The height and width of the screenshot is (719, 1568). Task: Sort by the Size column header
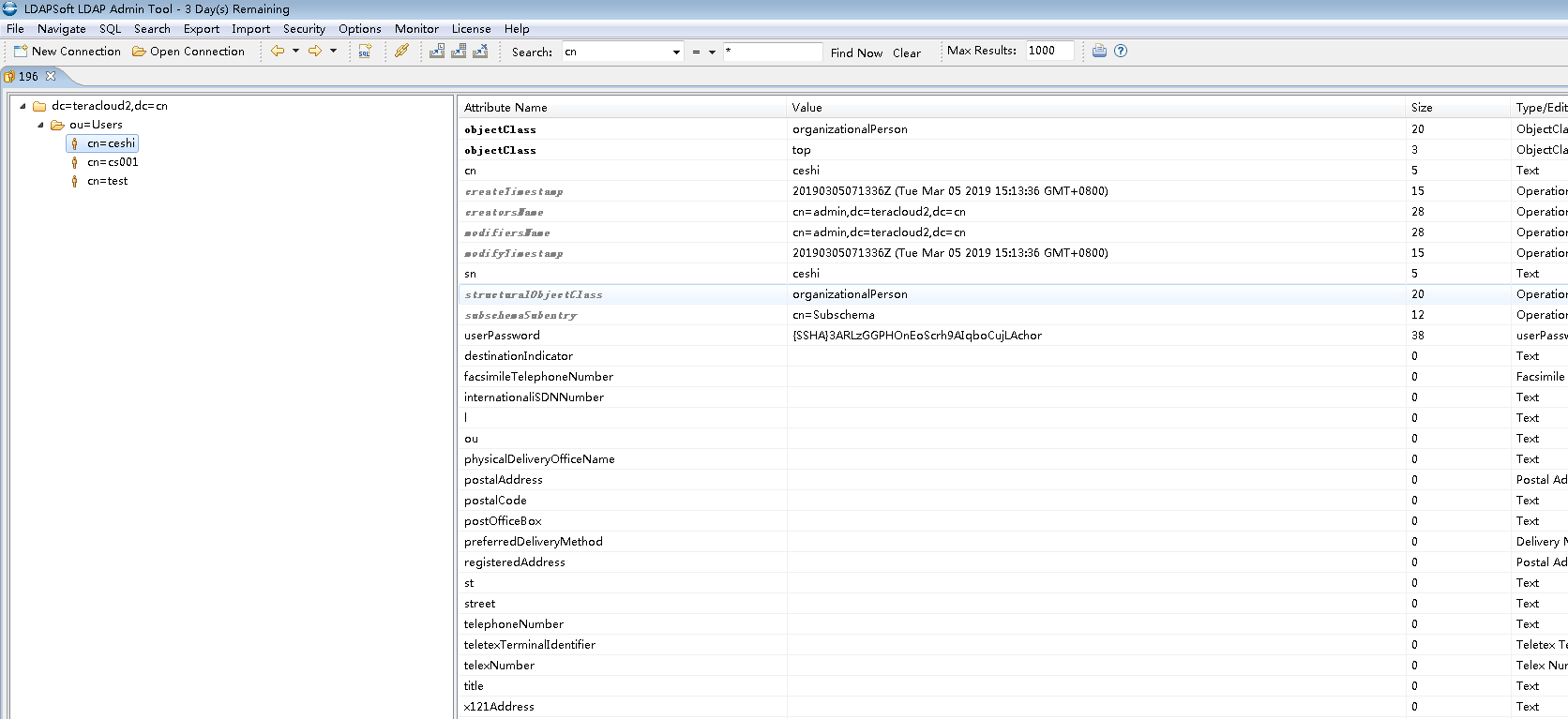1458,108
